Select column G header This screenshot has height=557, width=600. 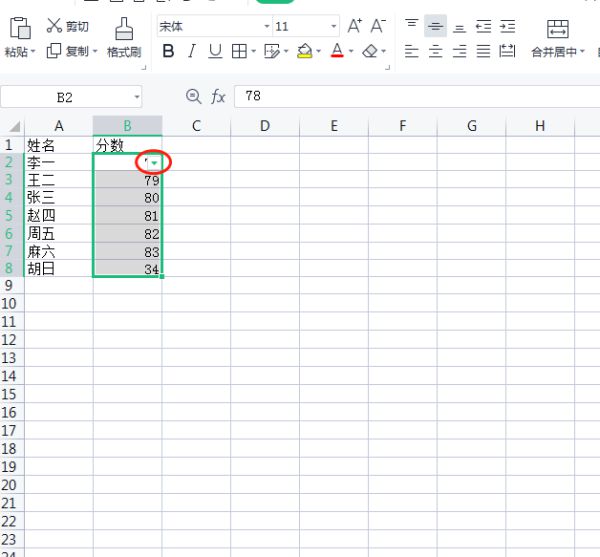[x=471, y=125]
